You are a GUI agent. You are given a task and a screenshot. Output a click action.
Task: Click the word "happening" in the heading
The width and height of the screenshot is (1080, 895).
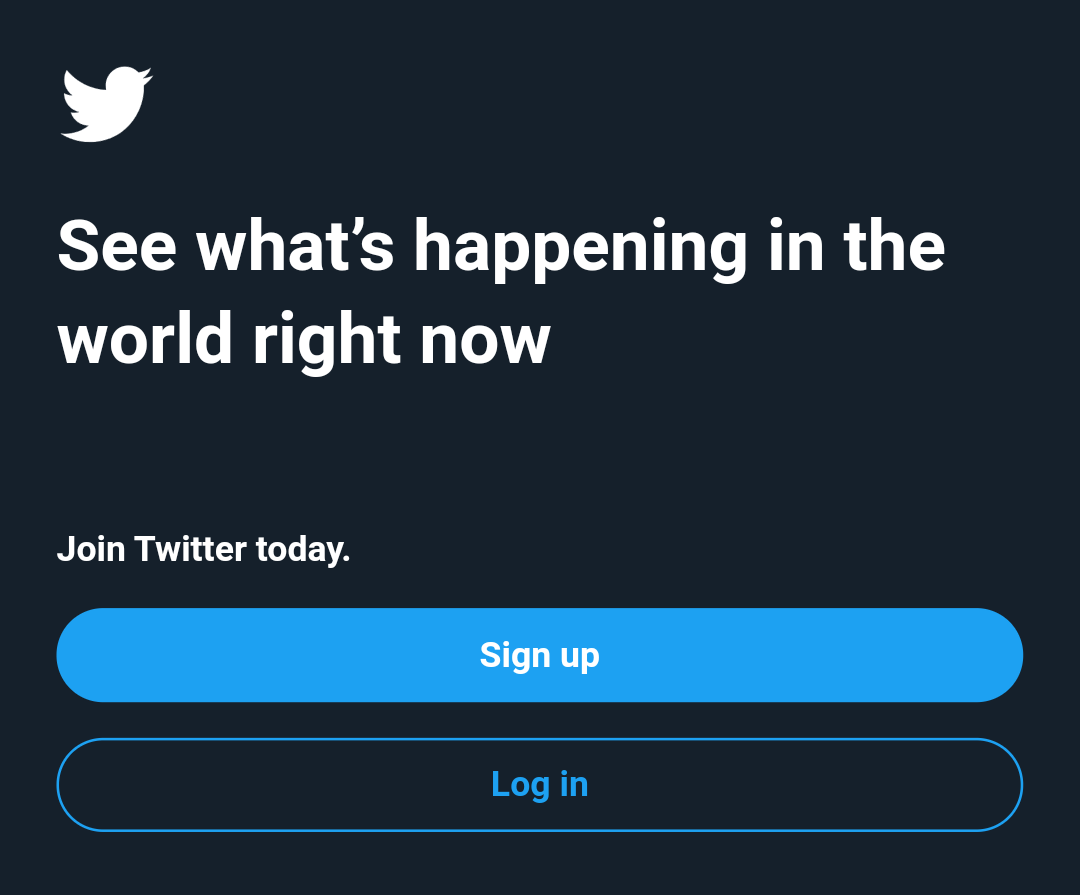pyautogui.click(x=580, y=248)
